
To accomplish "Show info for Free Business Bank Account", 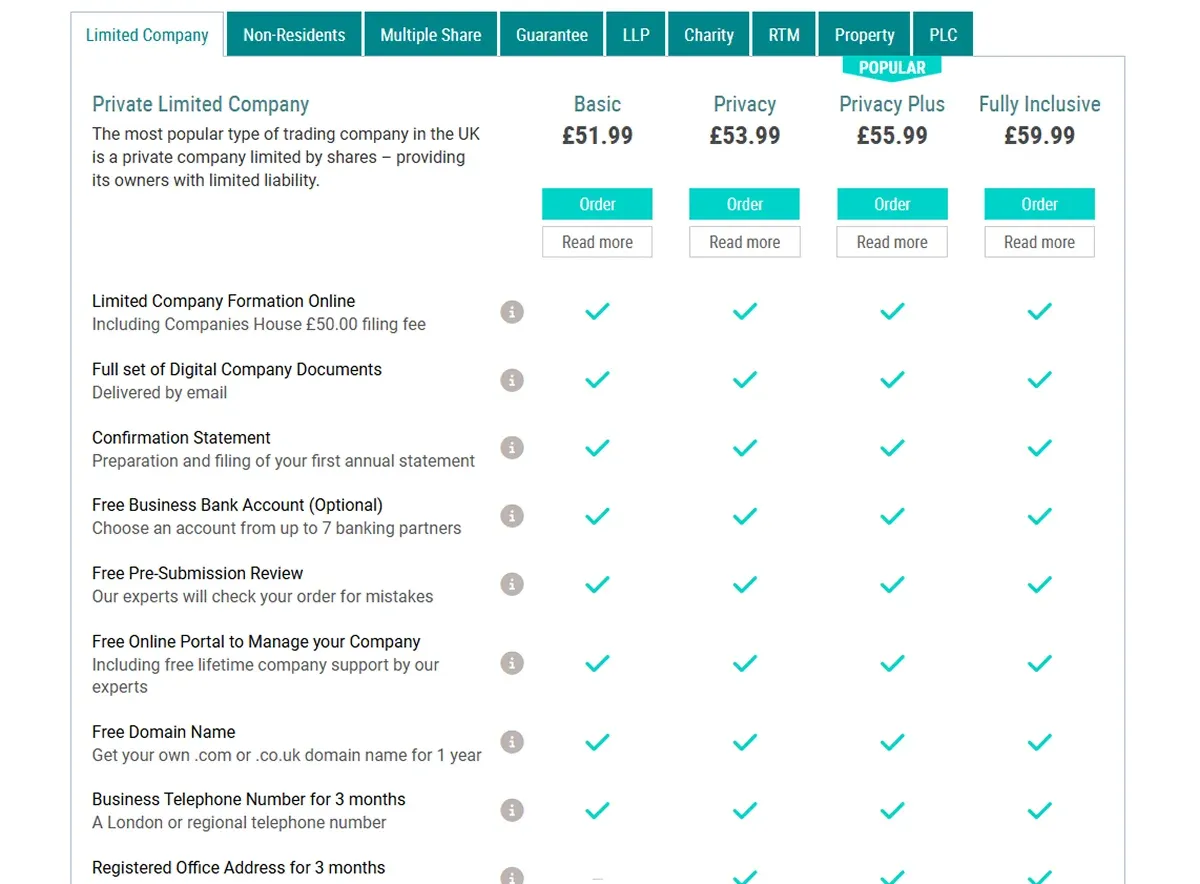I will coord(512,516).
